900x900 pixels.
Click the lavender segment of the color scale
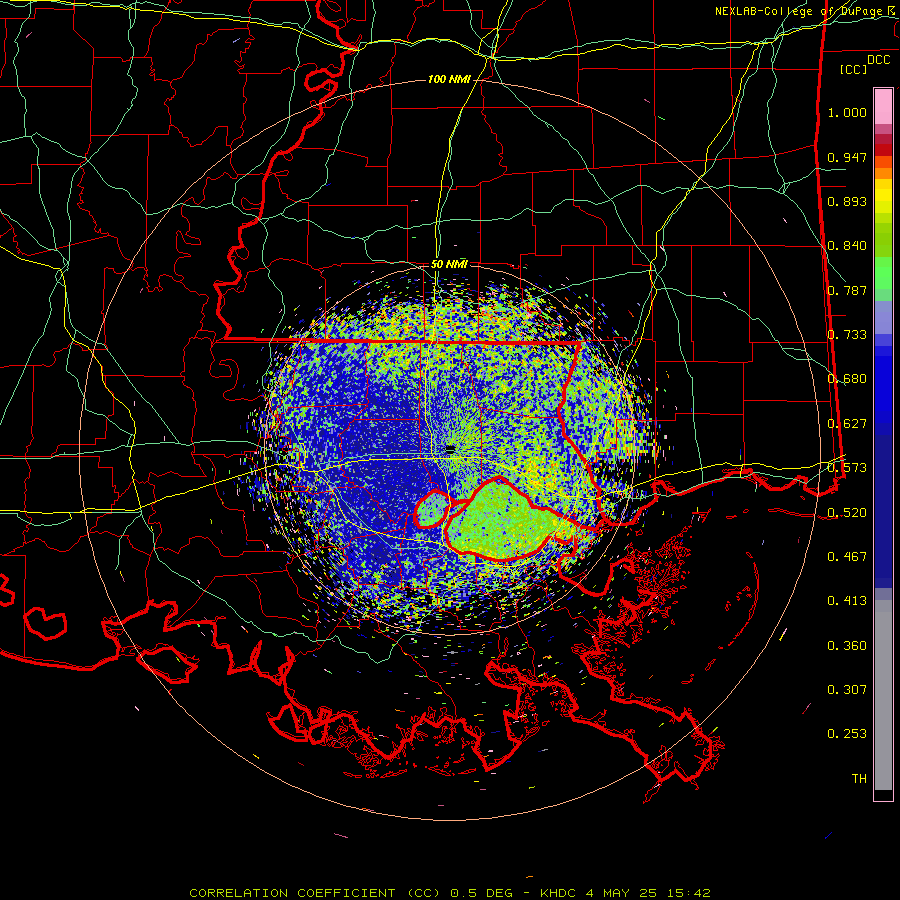(883, 318)
